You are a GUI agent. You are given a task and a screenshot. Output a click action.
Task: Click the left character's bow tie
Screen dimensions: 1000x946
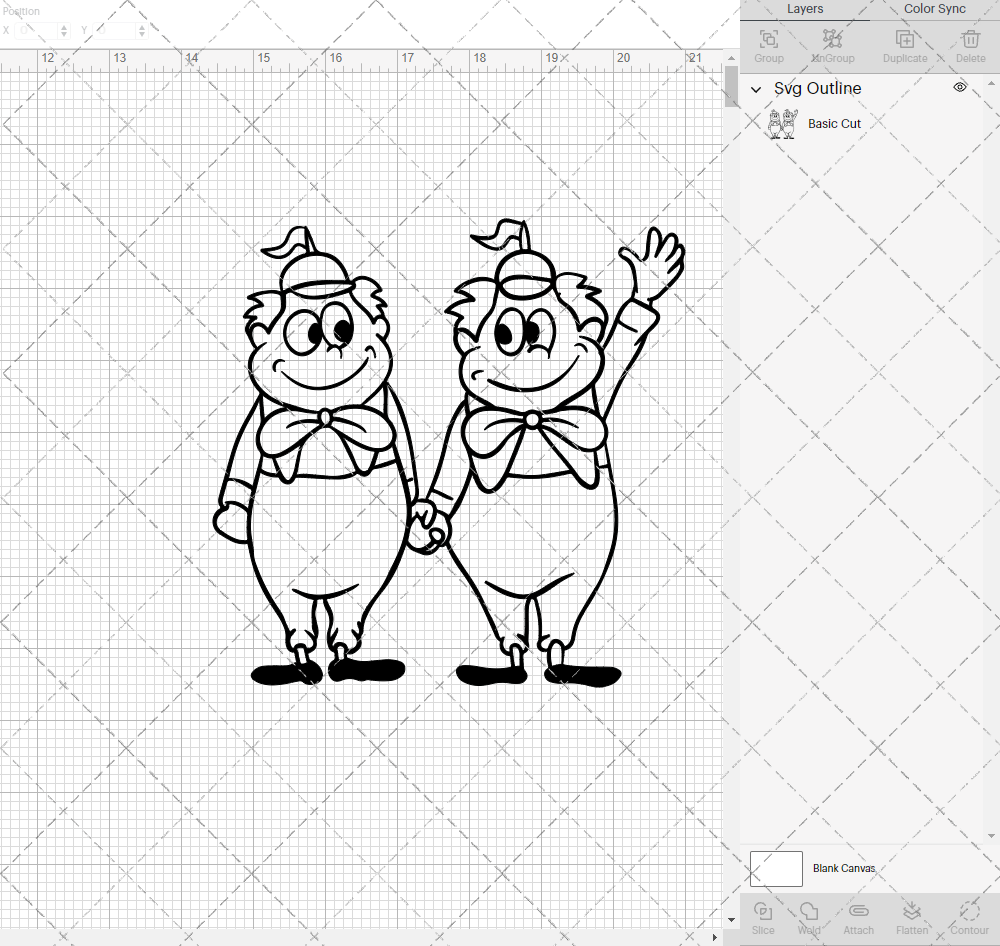tap(325, 441)
